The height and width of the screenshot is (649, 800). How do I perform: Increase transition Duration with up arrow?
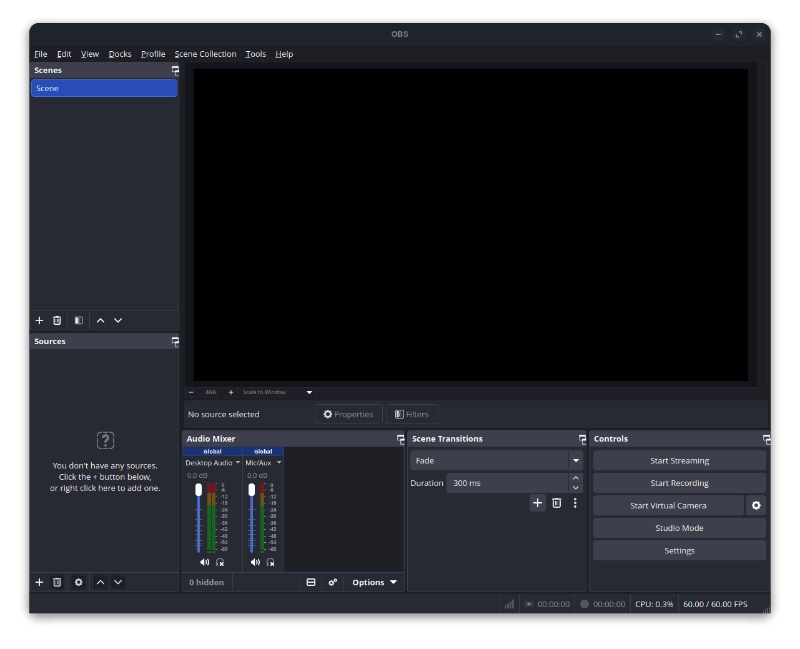pyautogui.click(x=576, y=478)
